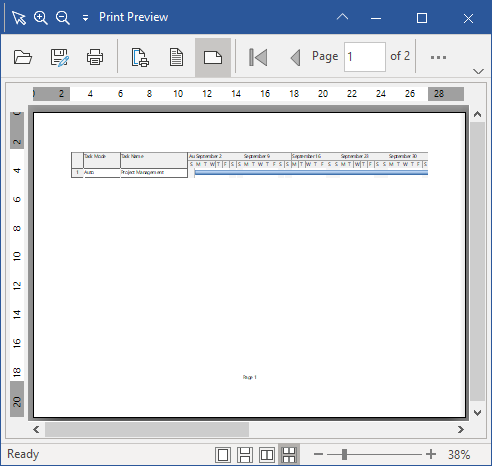This screenshot has width=492, height=466.
Task: Go to the previous page
Action: pyautogui.click(x=295, y=57)
